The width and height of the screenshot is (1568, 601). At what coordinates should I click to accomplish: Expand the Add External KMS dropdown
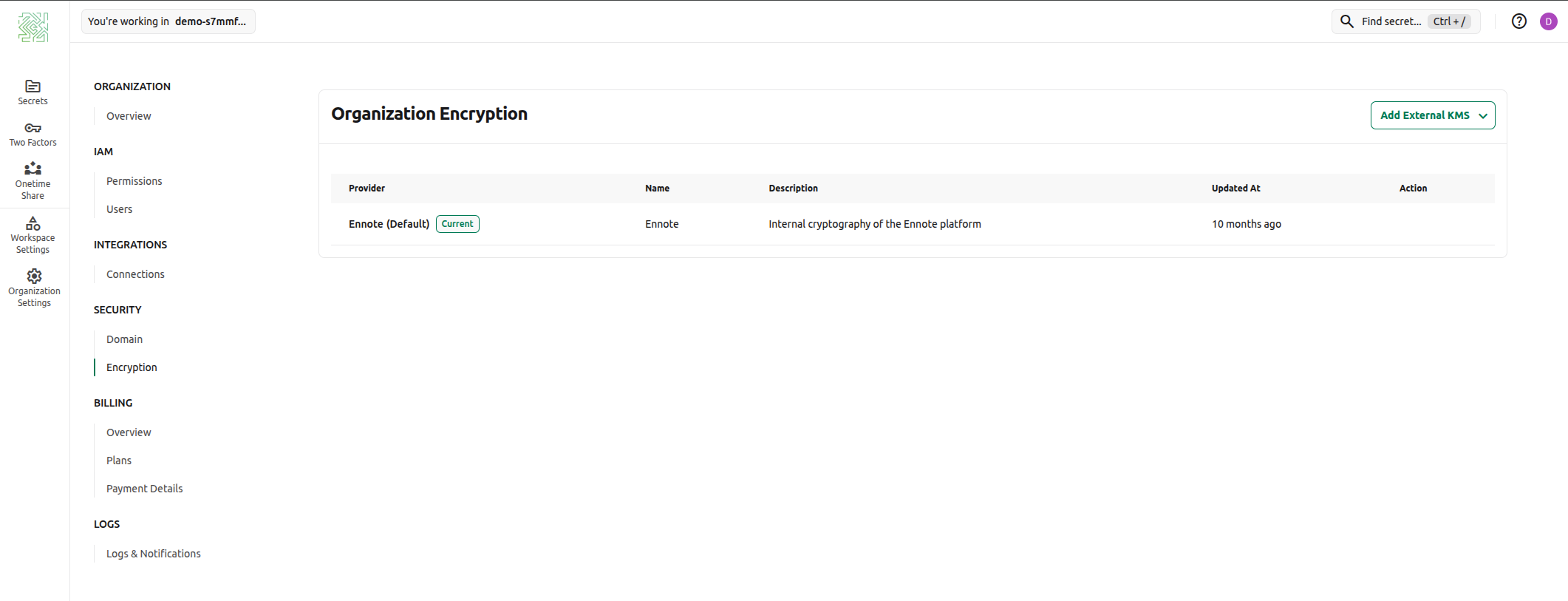click(1433, 115)
